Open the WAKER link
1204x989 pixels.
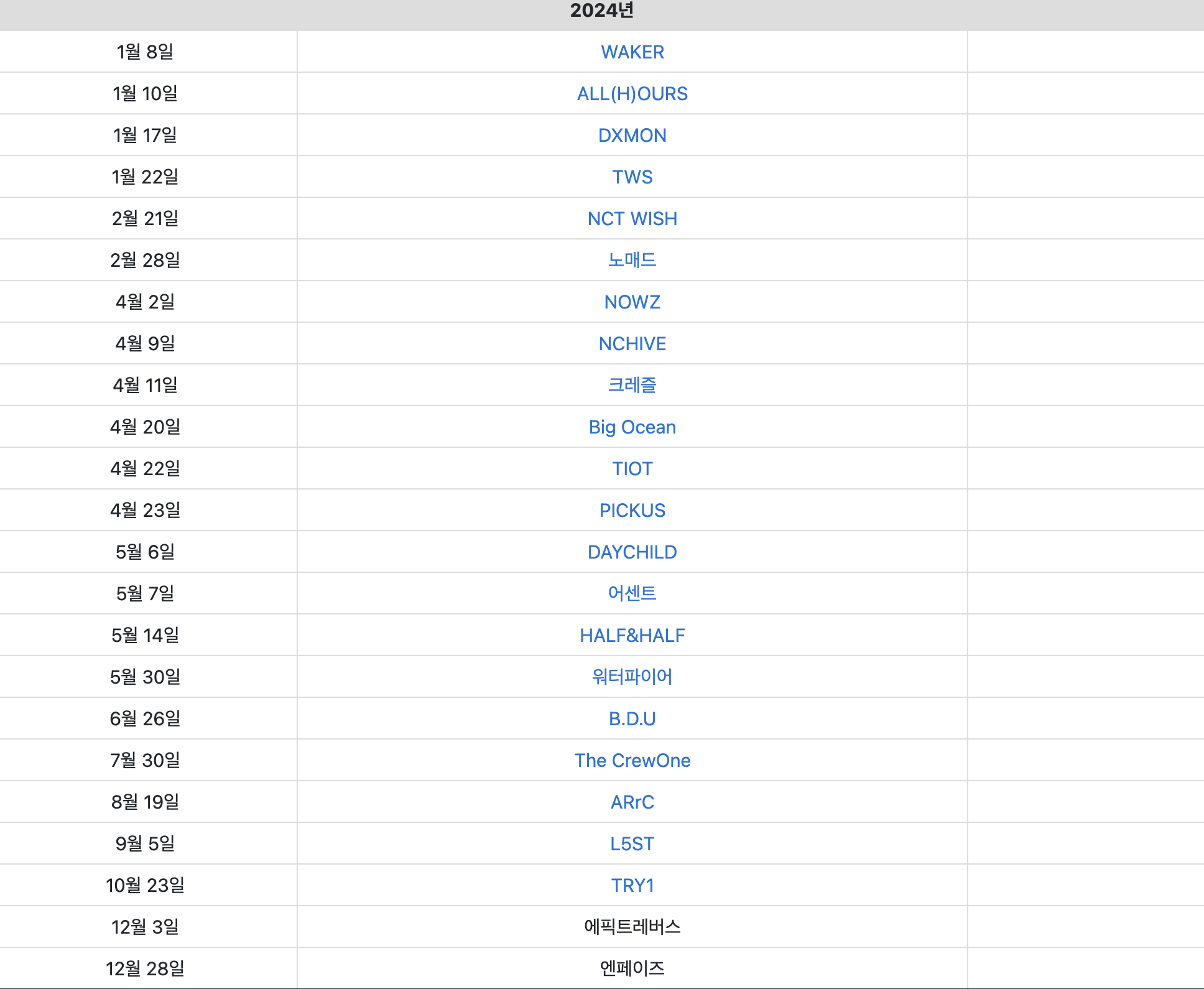pyautogui.click(x=632, y=52)
